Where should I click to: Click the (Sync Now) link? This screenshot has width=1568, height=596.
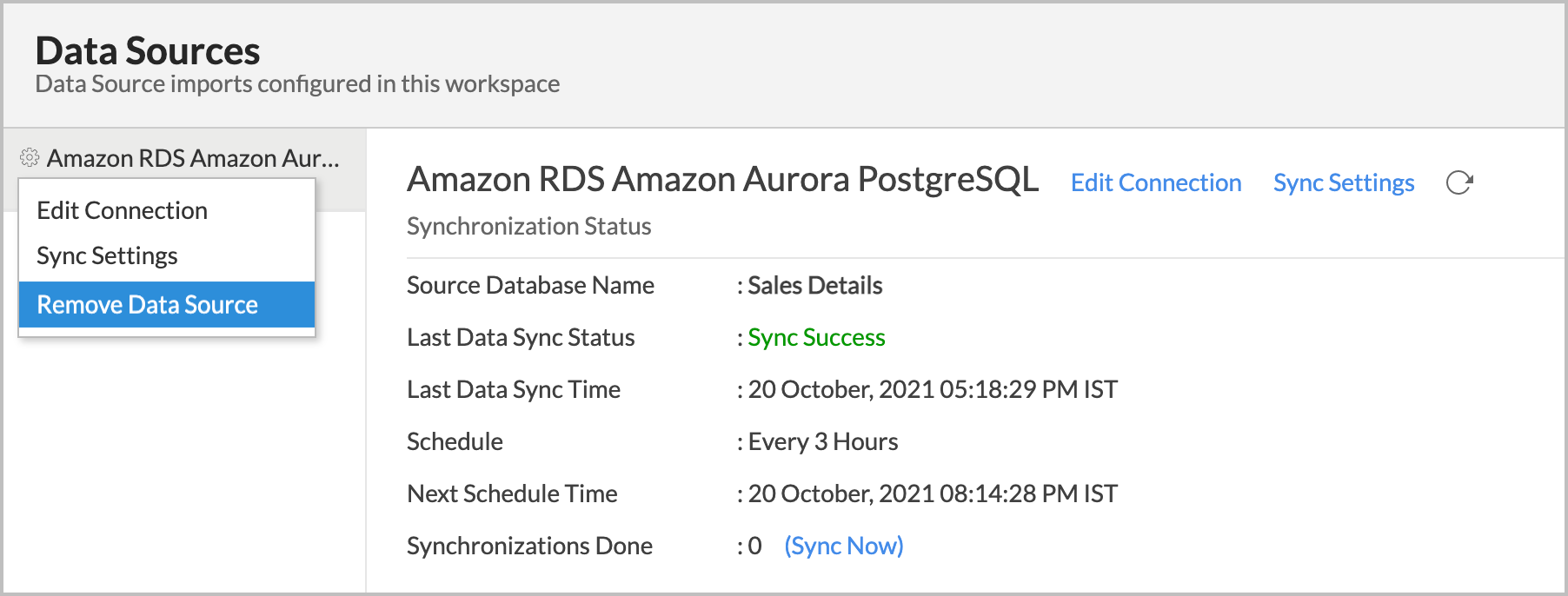pos(844,546)
